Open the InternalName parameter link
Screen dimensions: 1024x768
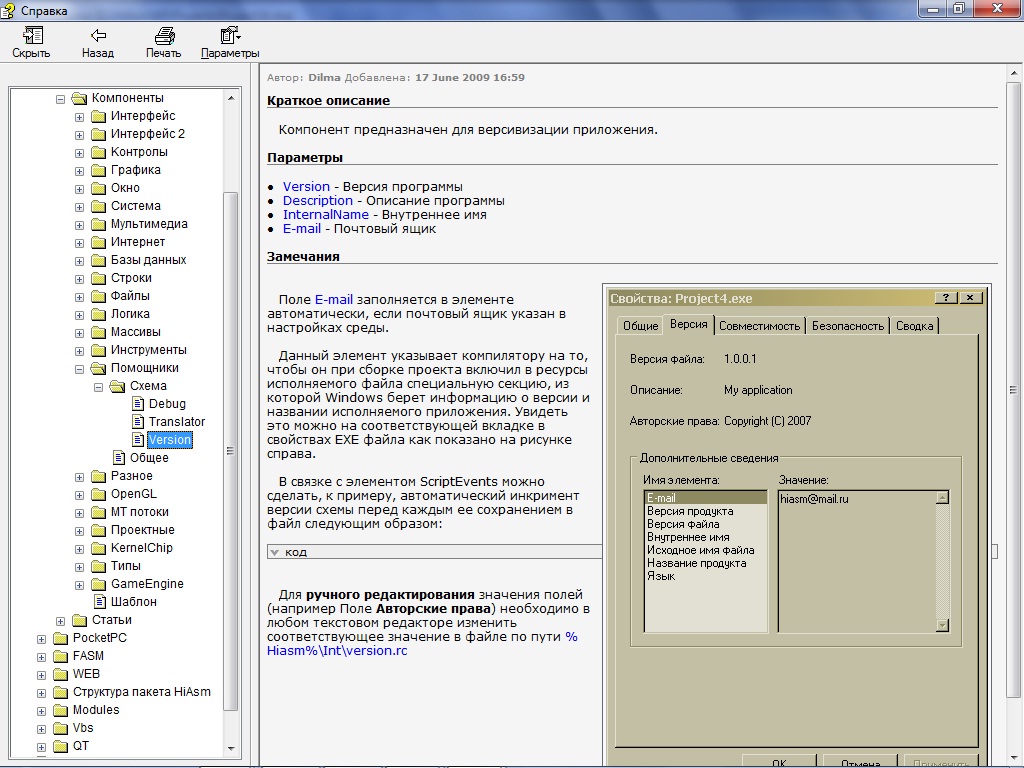pos(325,214)
